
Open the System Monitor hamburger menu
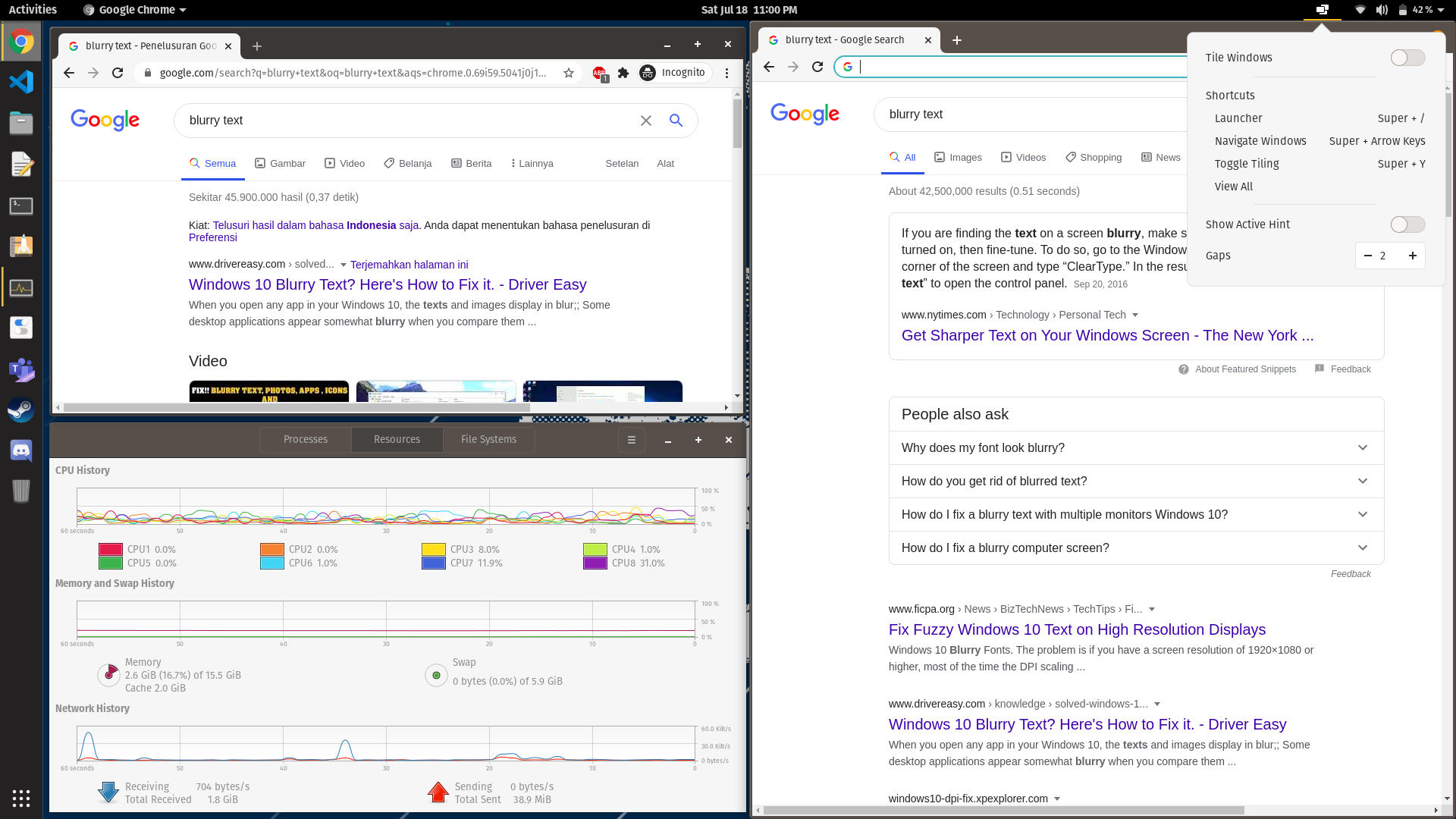(x=632, y=440)
